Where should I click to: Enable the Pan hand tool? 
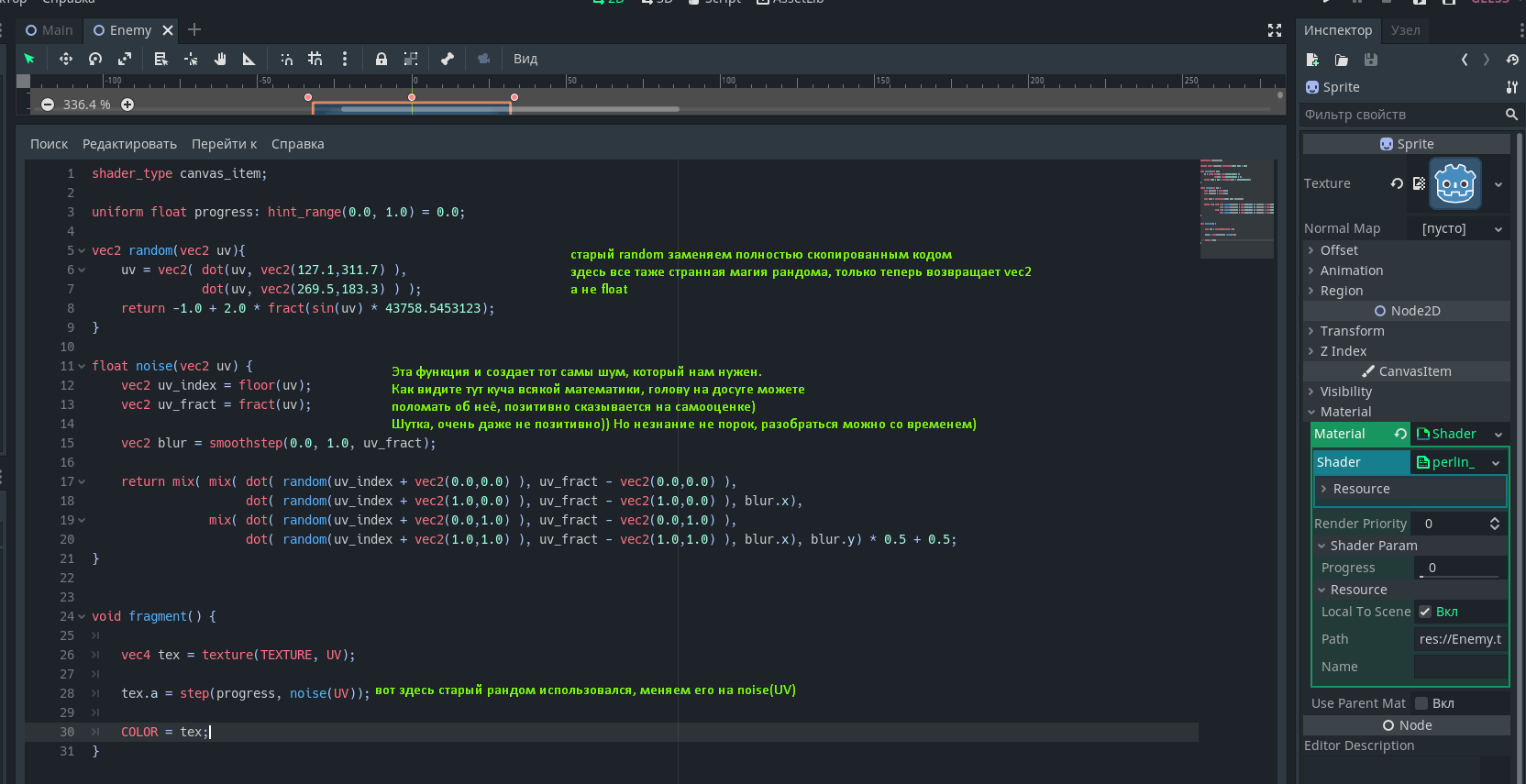220,59
